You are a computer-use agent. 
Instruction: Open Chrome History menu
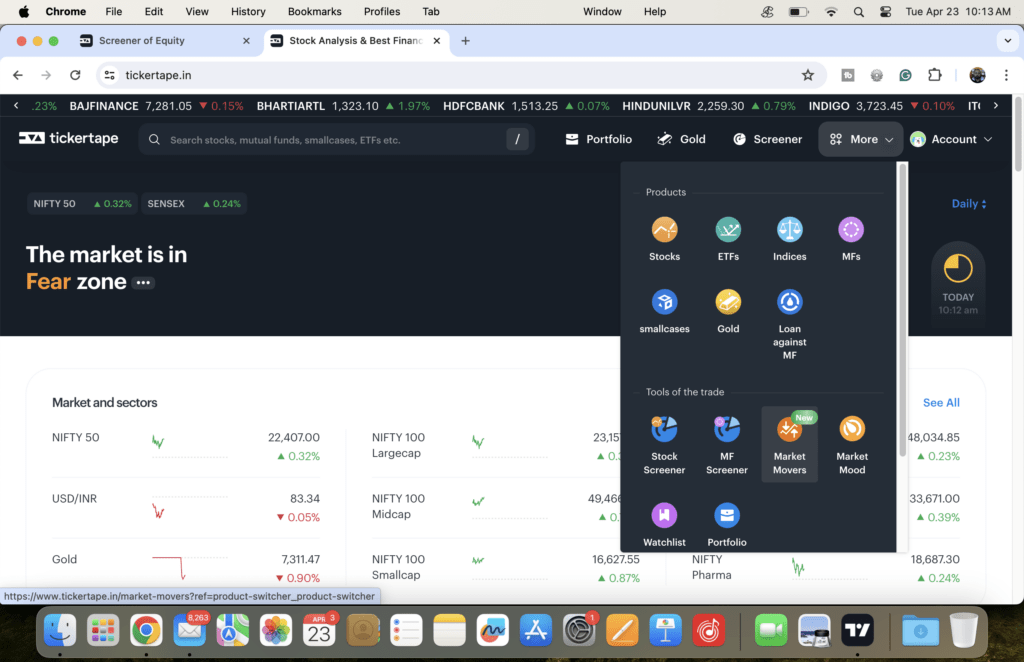point(248,12)
